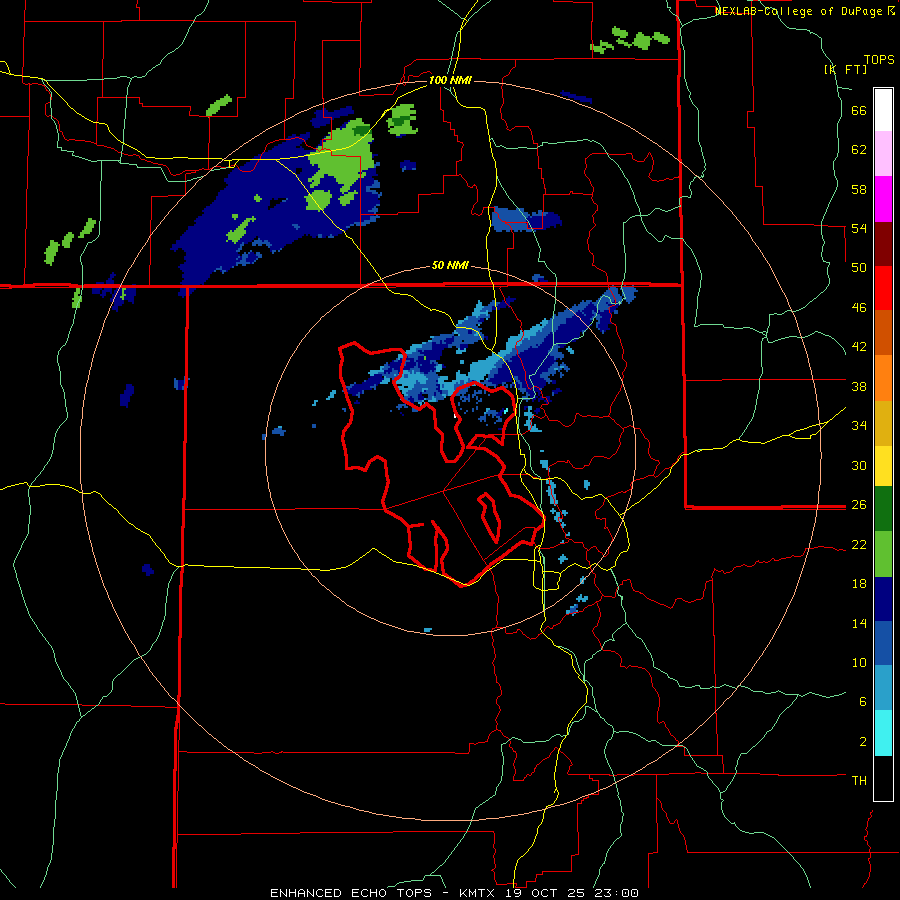The width and height of the screenshot is (900, 900).
Task: Click the navy swatch between 18 and 14
Action: pyautogui.click(x=883, y=599)
